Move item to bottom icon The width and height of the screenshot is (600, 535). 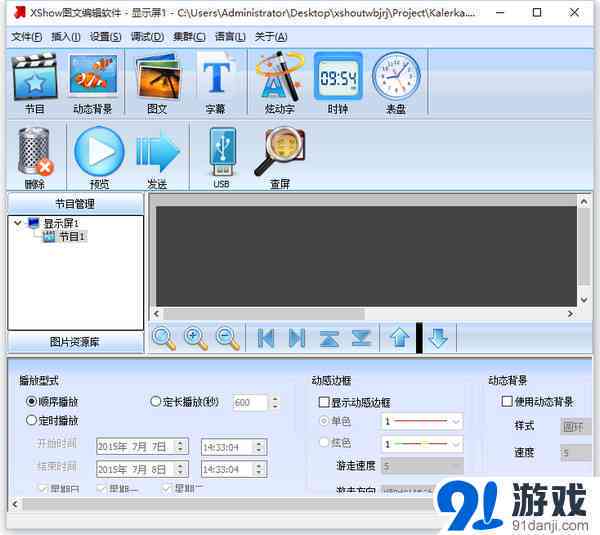tap(361, 338)
